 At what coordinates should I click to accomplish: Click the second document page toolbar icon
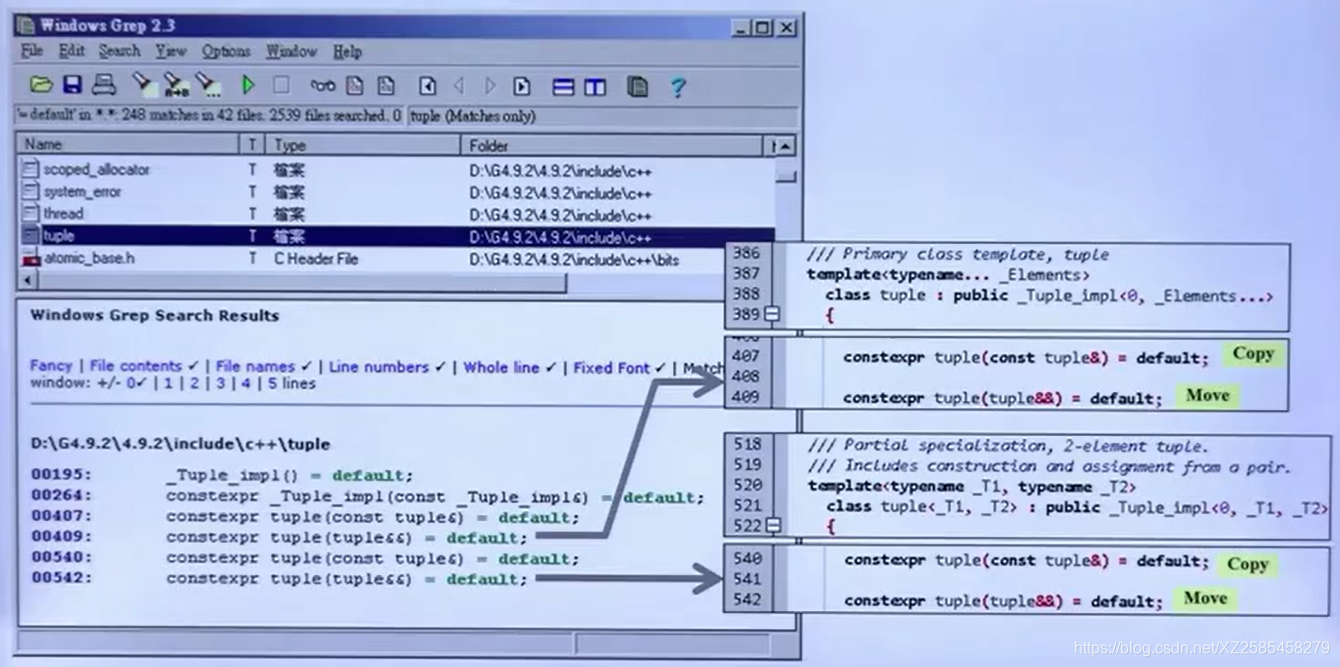coord(386,87)
